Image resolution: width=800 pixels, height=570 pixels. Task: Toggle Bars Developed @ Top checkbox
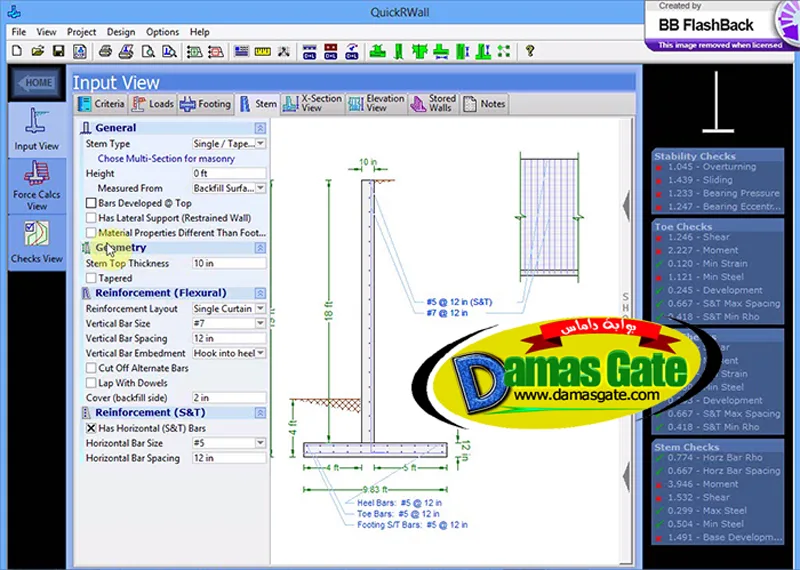pyautogui.click(x=91, y=203)
